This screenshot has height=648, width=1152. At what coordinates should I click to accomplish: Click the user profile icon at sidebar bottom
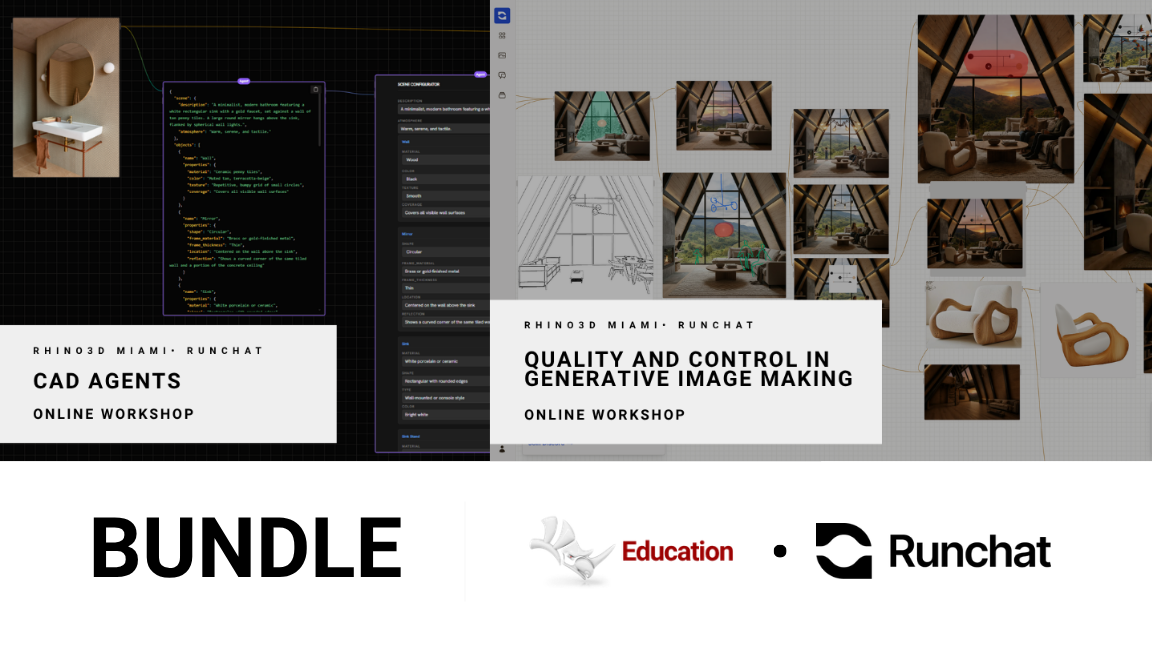click(x=502, y=448)
